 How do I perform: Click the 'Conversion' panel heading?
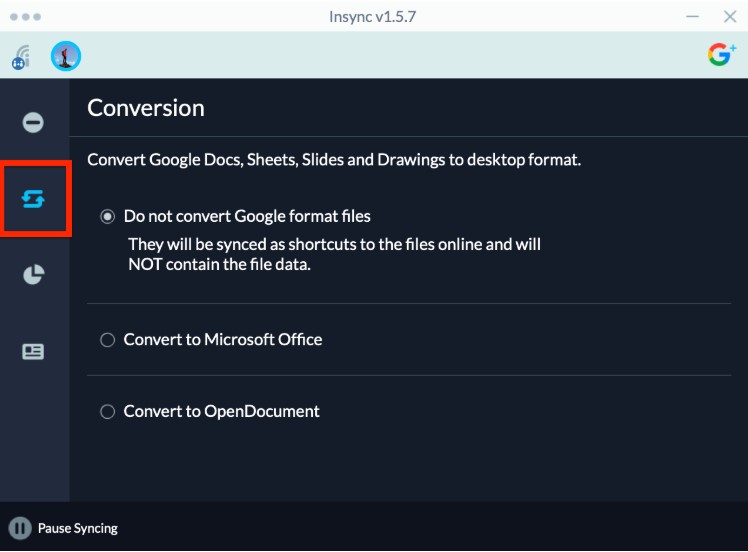click(146, 108)
